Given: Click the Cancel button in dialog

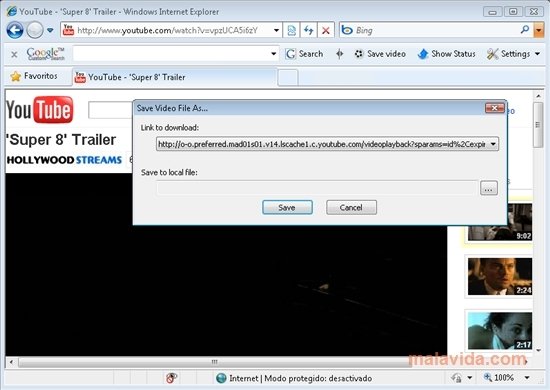Looking at the screenshot, I should (351, 208).
